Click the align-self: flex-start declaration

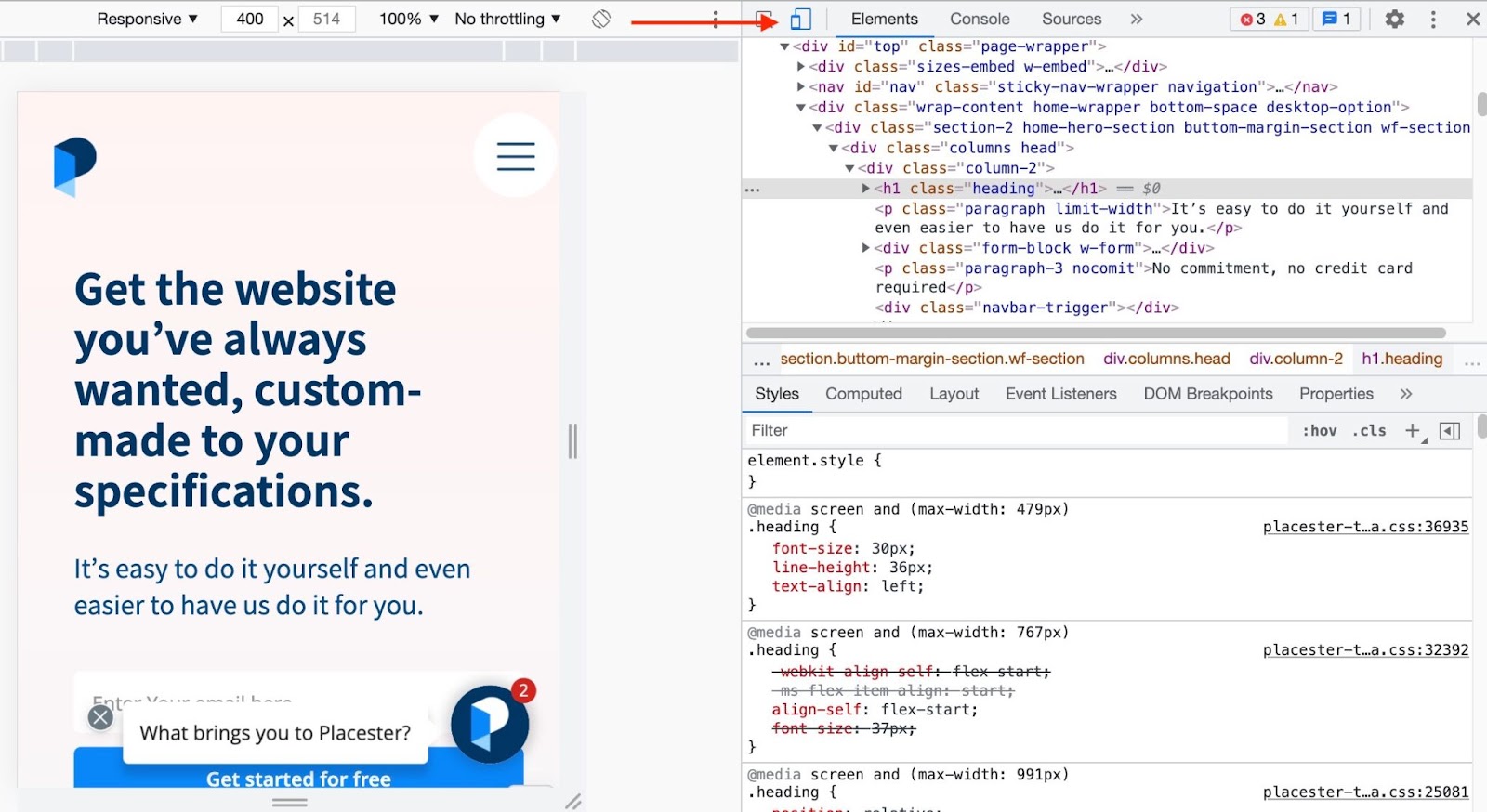pos(875,710)
